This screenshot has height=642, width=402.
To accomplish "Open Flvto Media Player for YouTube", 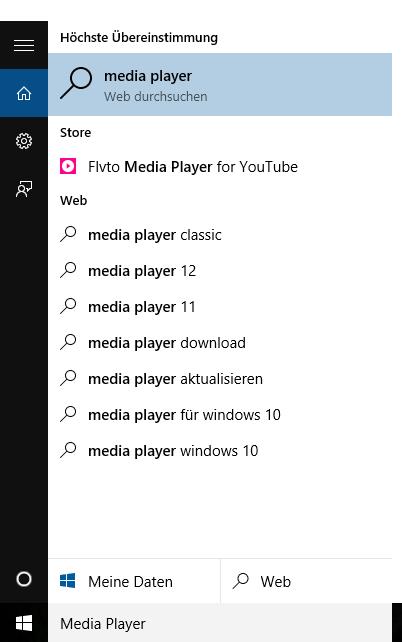I will point(220,167).
